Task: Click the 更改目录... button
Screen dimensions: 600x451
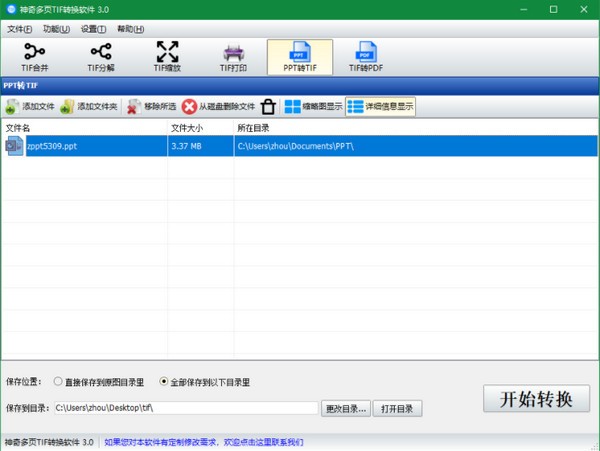Action: click(346, 408)
